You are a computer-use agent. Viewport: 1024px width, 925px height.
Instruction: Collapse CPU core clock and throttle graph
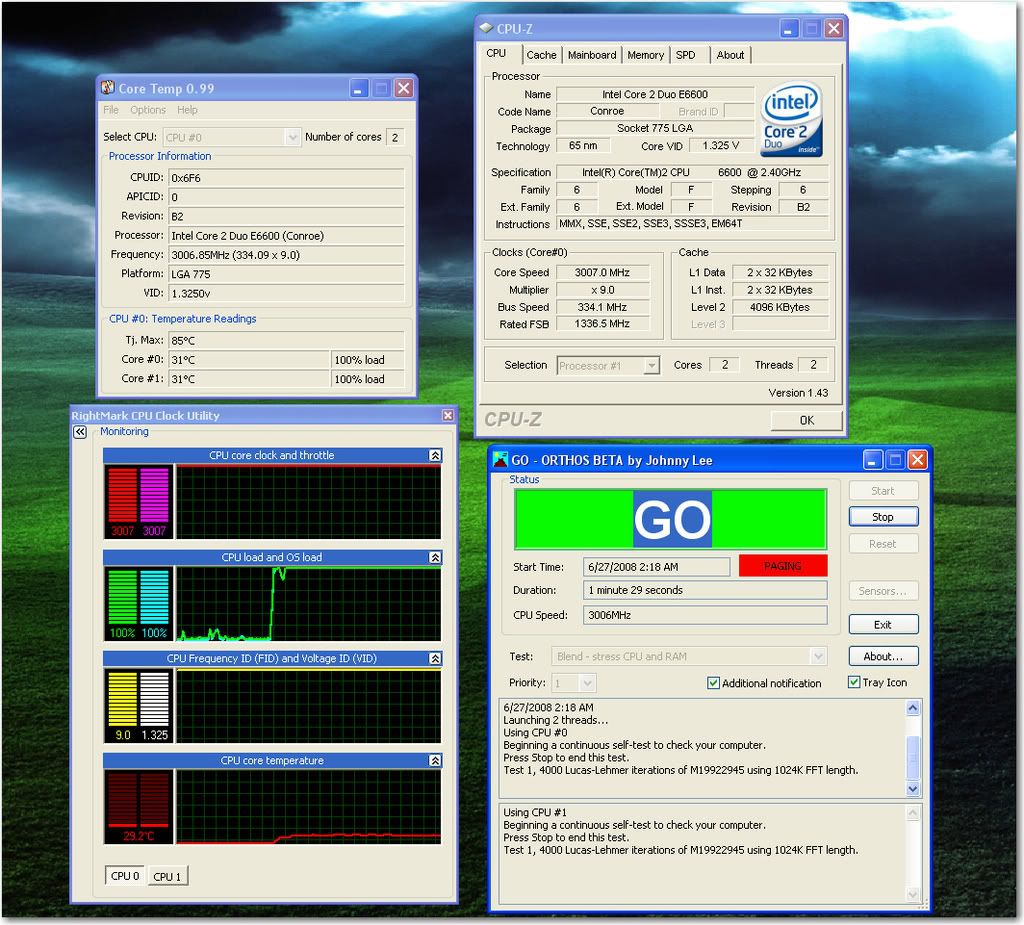tap(435, 455)
